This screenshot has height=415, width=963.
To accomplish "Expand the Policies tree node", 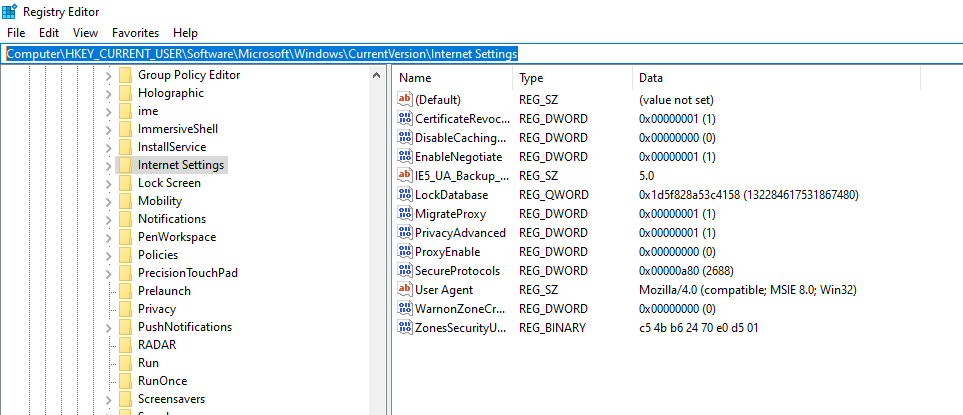I will (x=108, y=255).
